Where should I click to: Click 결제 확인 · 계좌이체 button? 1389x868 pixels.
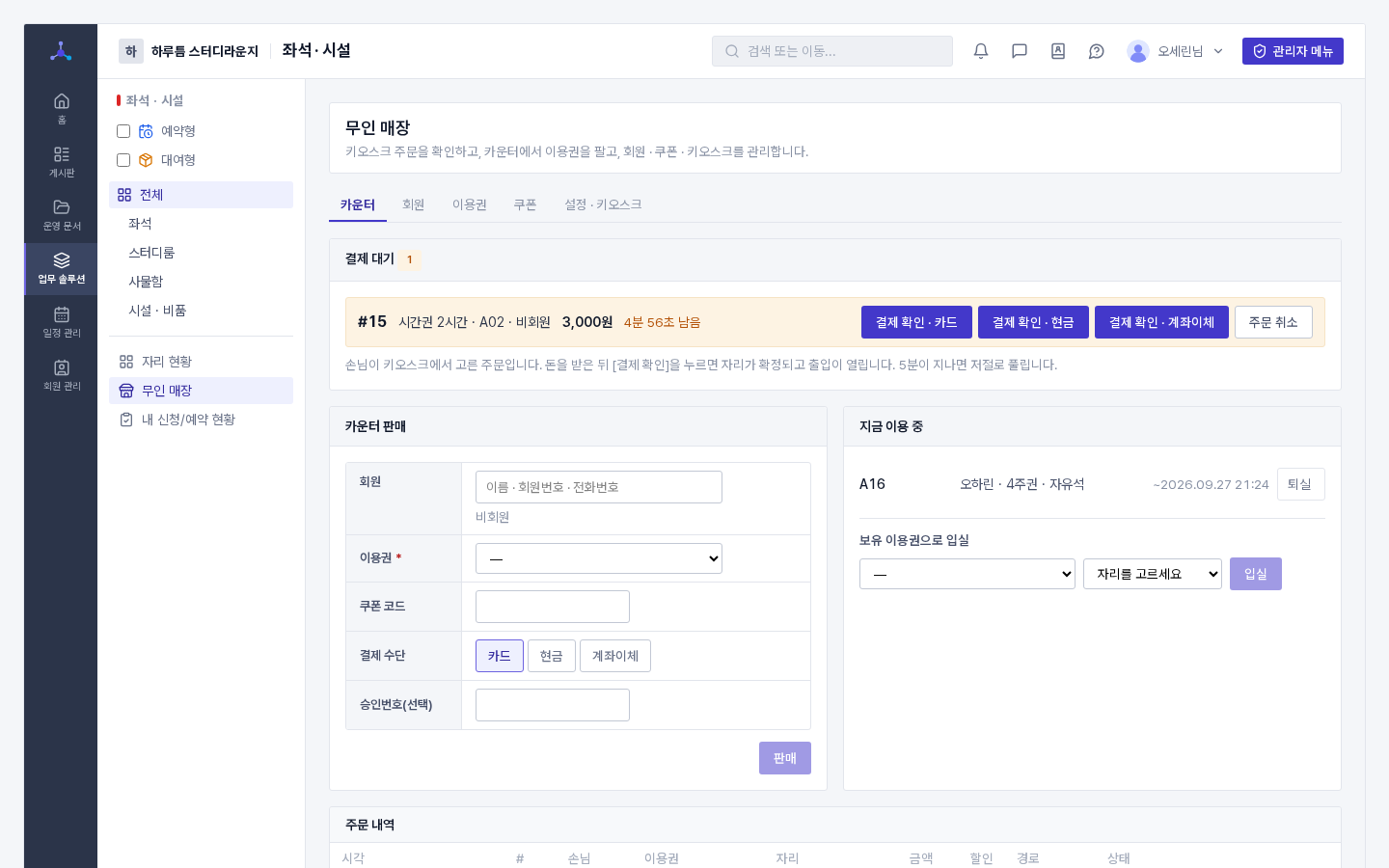point(1161,322)
